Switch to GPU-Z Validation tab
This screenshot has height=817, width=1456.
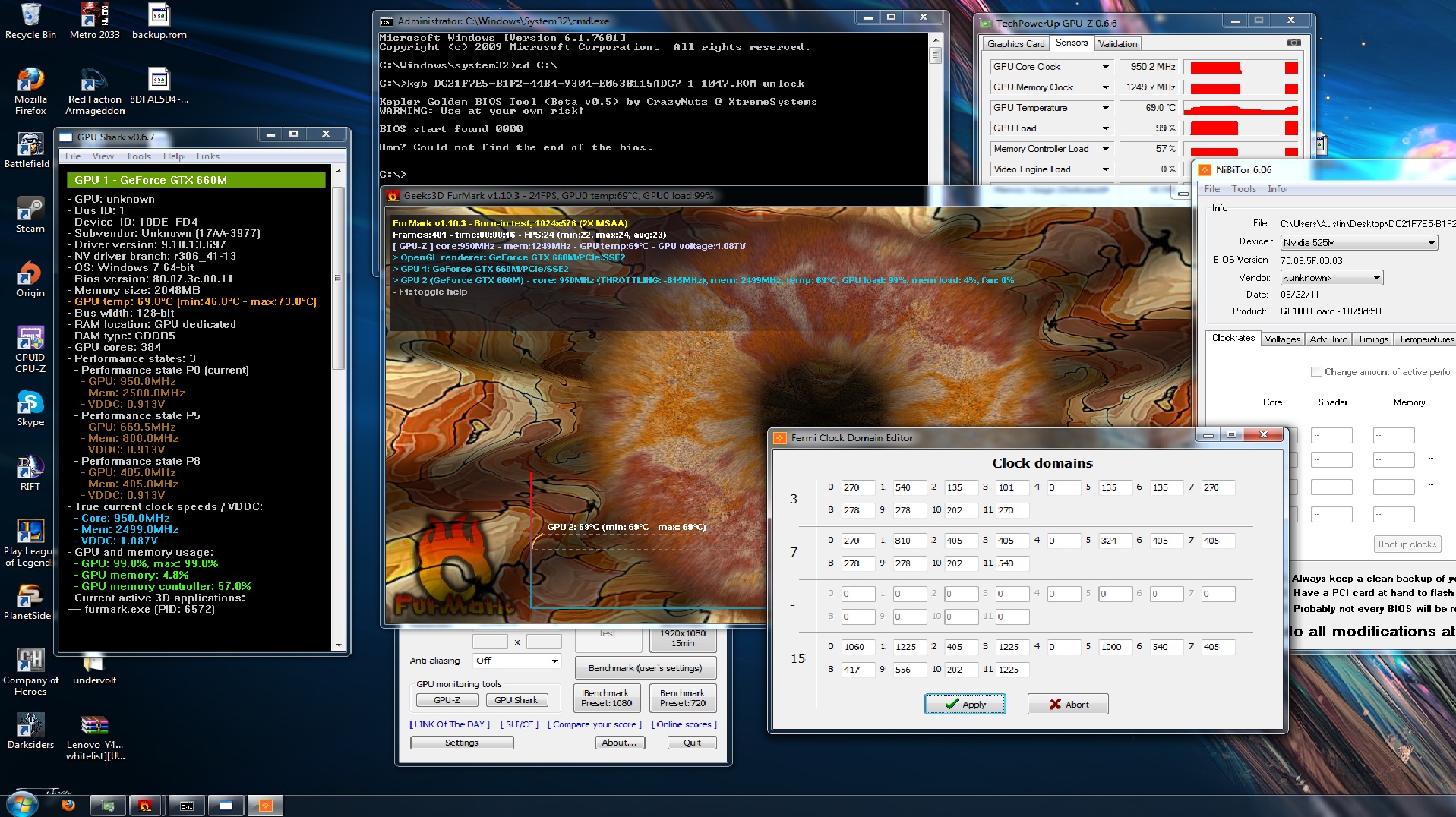pos(1117,44)
